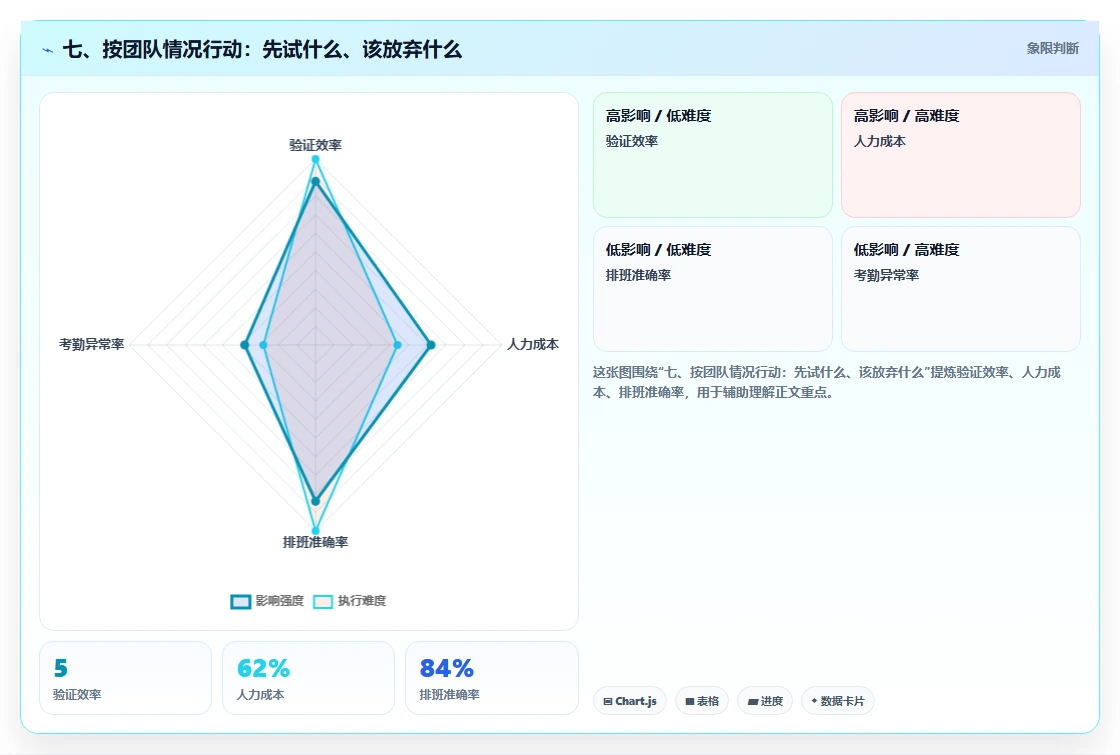Click the 数据卡片 tag pill

(x=838, y=701)
